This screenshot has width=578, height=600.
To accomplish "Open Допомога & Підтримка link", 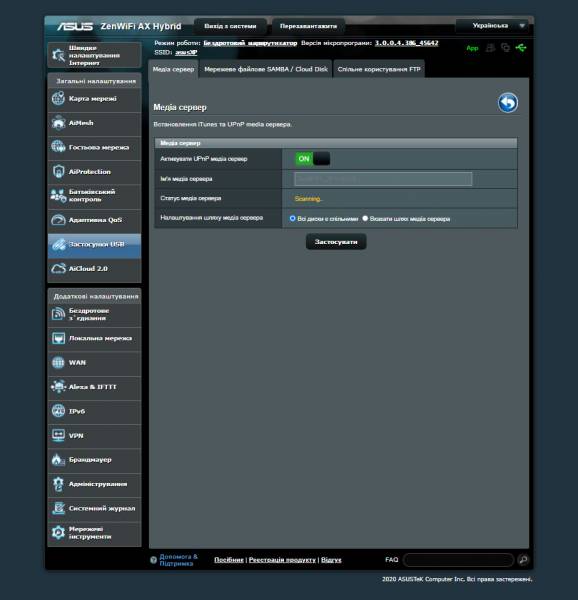I will point(178,560).
